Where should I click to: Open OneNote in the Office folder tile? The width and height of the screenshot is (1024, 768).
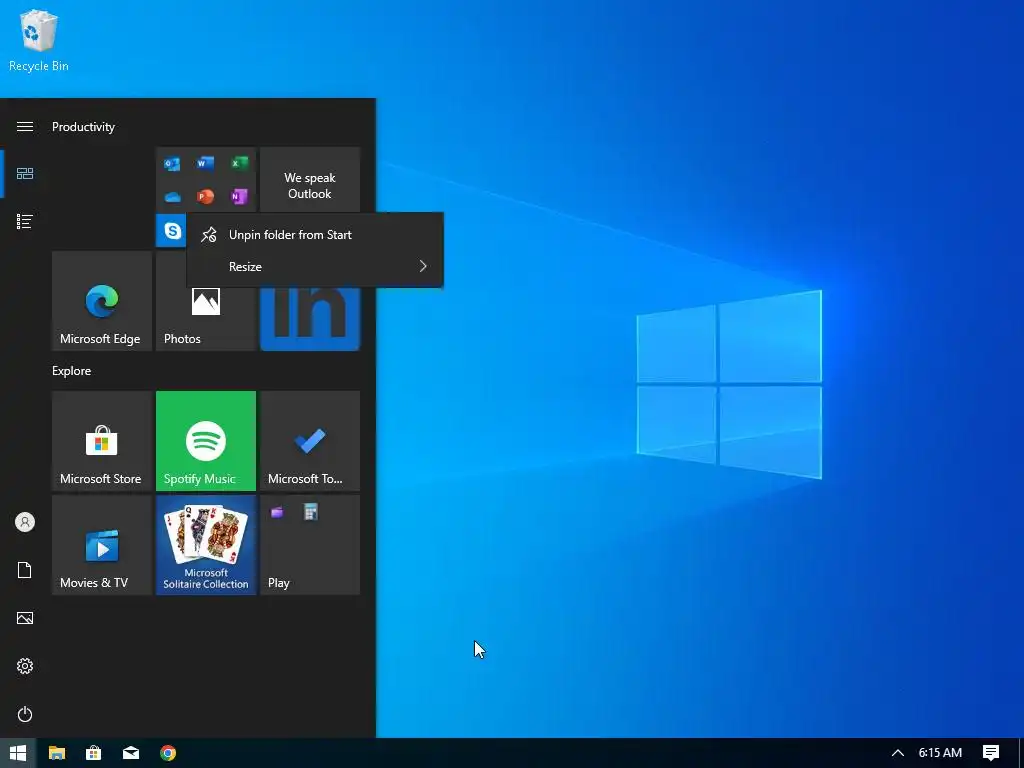coord(239,197)
